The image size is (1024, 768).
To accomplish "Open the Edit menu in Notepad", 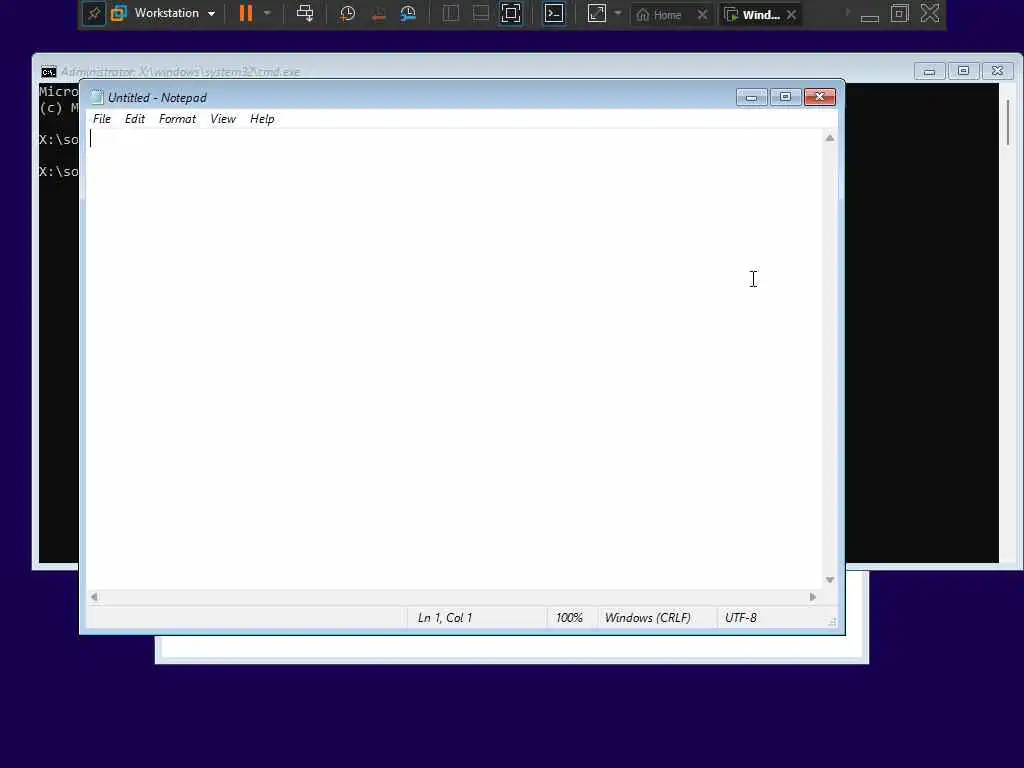I will [135, 119].
